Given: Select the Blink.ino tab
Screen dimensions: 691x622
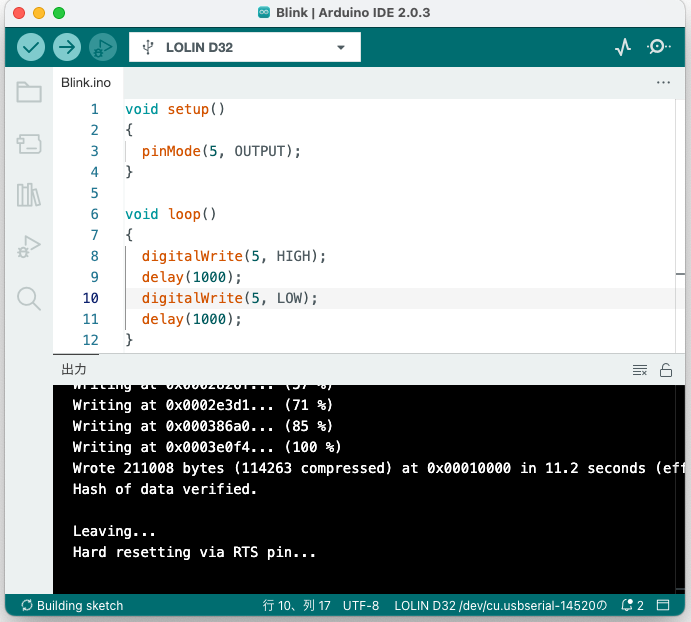Looking at the screenshot, I should 86,83.
